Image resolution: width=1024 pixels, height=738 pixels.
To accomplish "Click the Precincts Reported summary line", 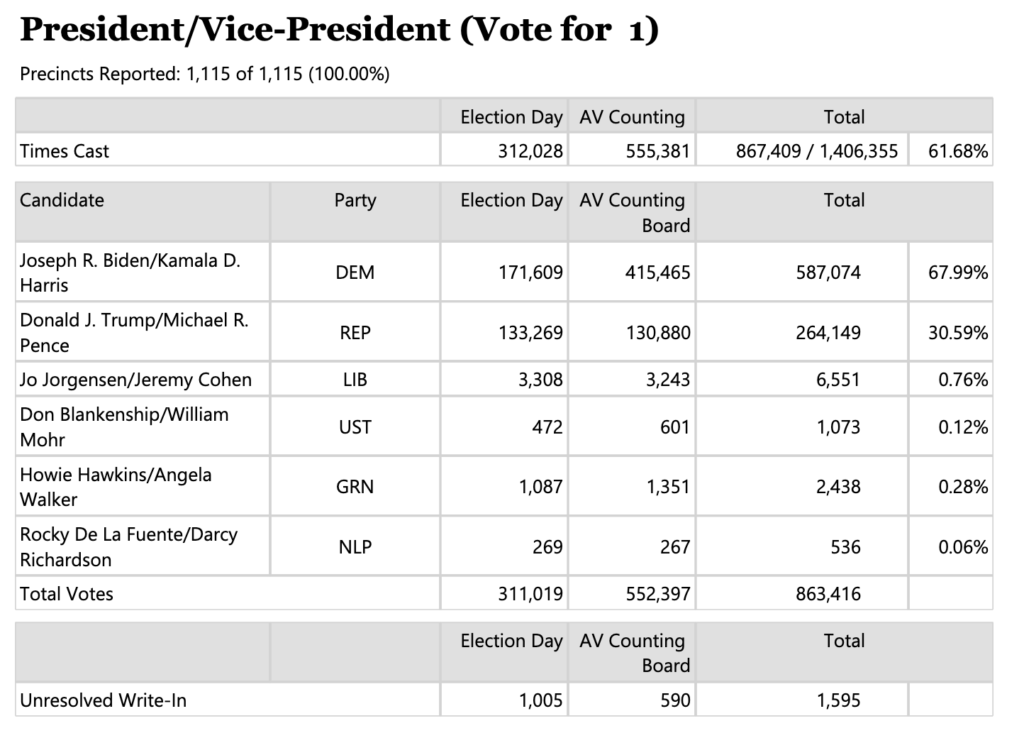I will click(x=204, y=74).
